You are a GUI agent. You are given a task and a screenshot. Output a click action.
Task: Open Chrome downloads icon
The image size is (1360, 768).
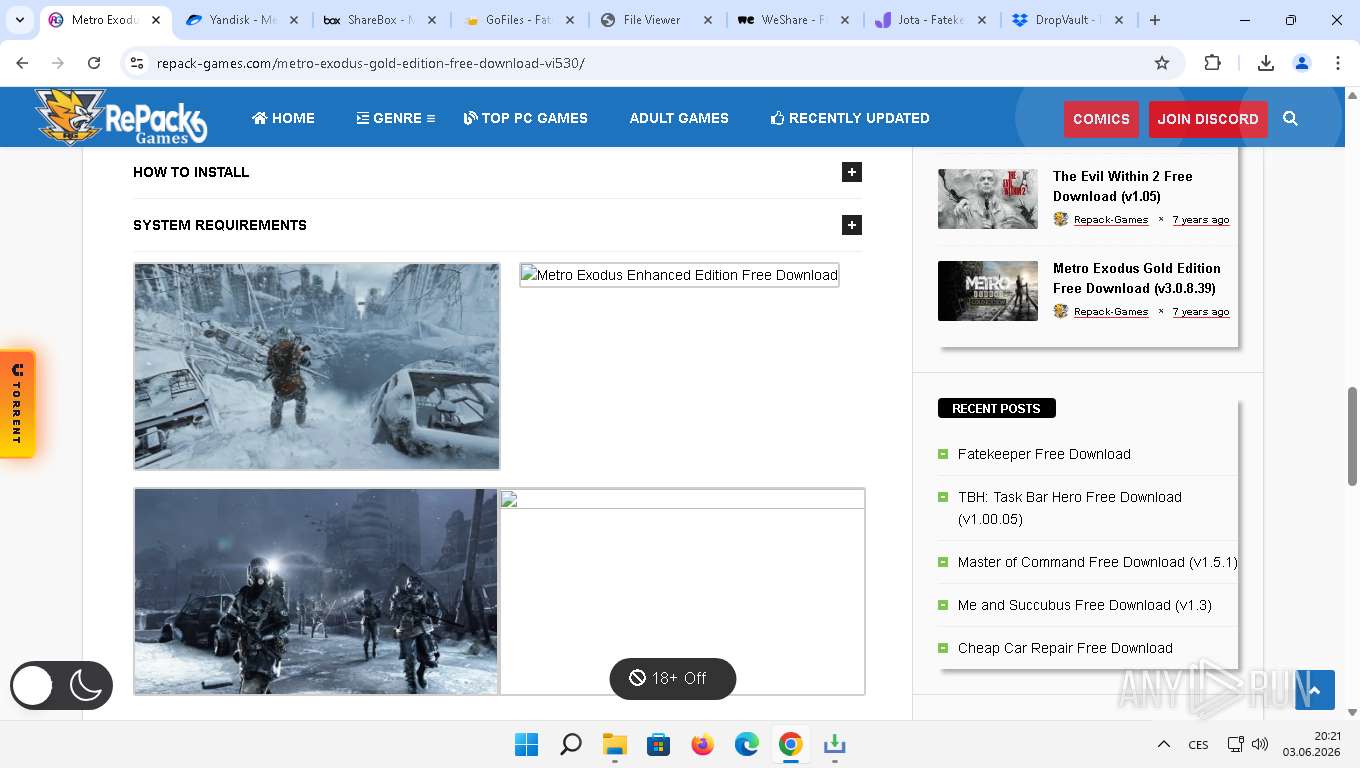pos(1265,63)
